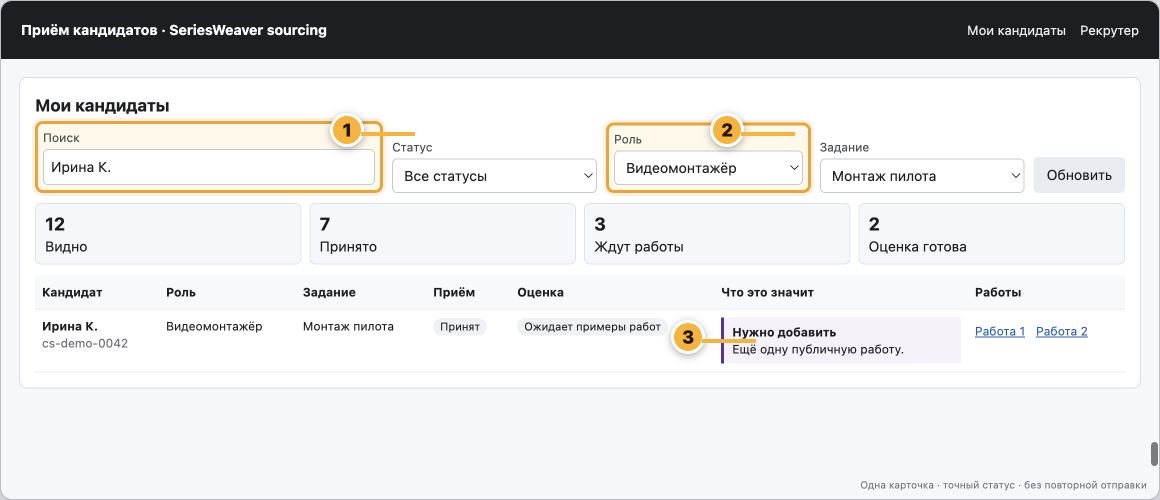
Task: Click the Поиск search field
Action: (x=209, y=167)
